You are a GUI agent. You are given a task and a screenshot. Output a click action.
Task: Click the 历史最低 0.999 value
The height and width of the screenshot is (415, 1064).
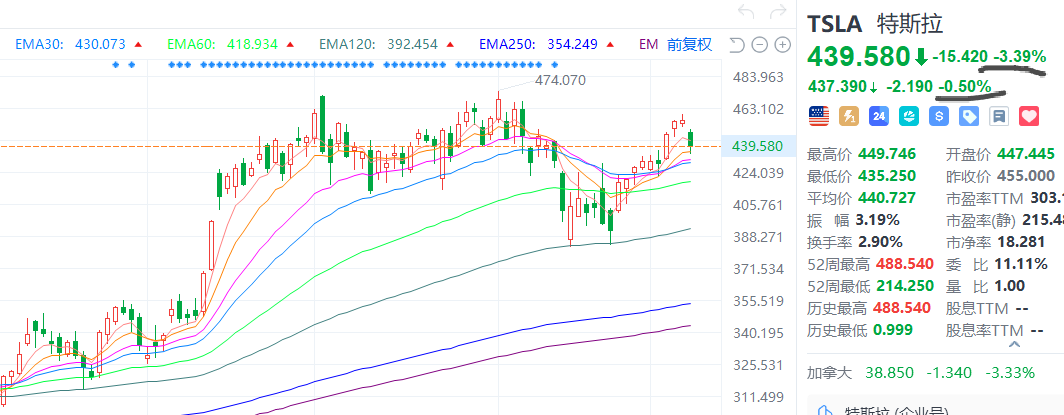coord(894,330)
